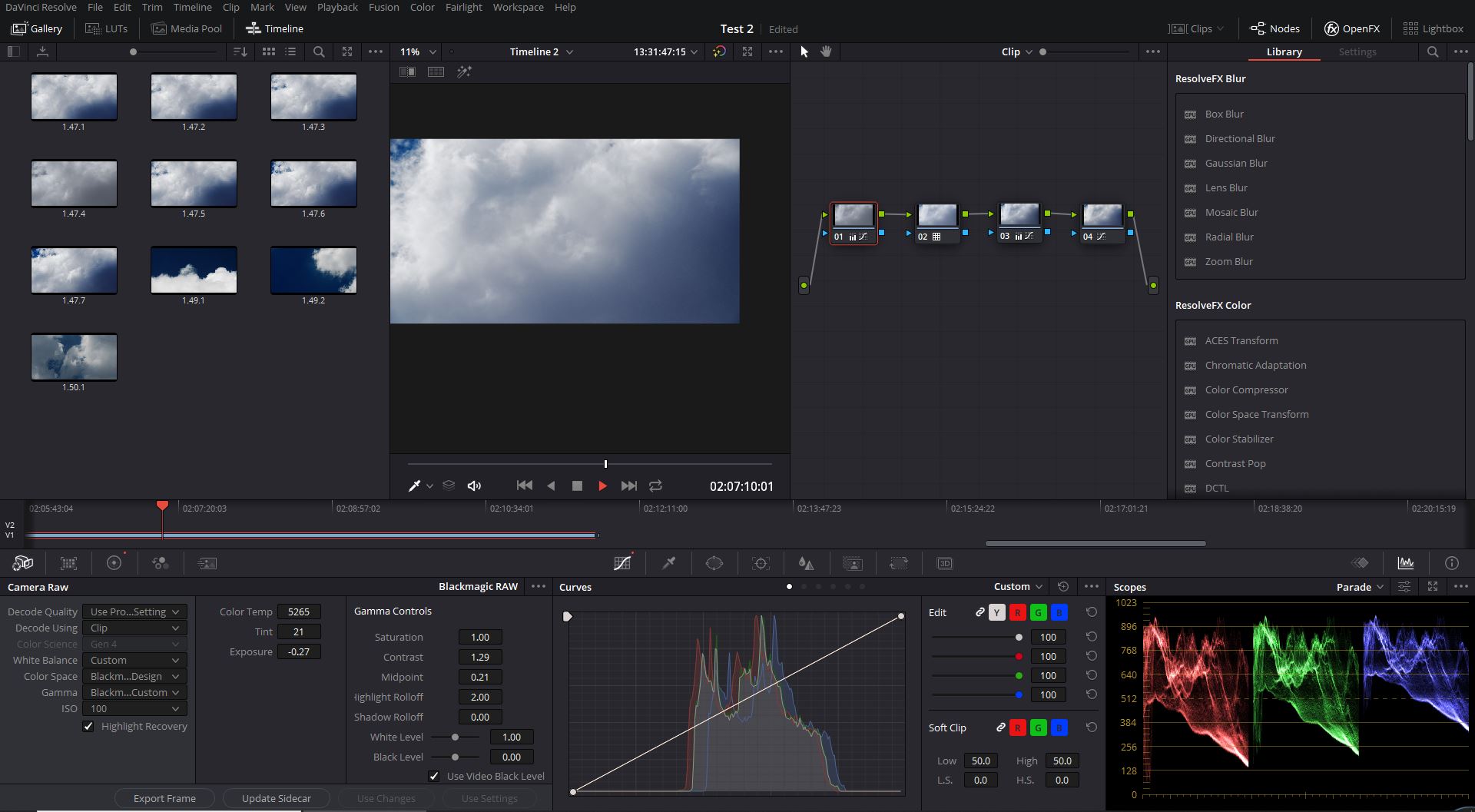Screen dimensions: 1475x812
Task: Open the White Balance dropdown
Action: (x=134, y=660)
